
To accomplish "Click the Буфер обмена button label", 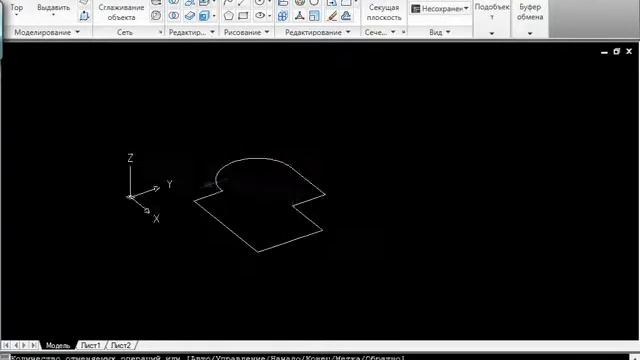I will pos(530,12).
